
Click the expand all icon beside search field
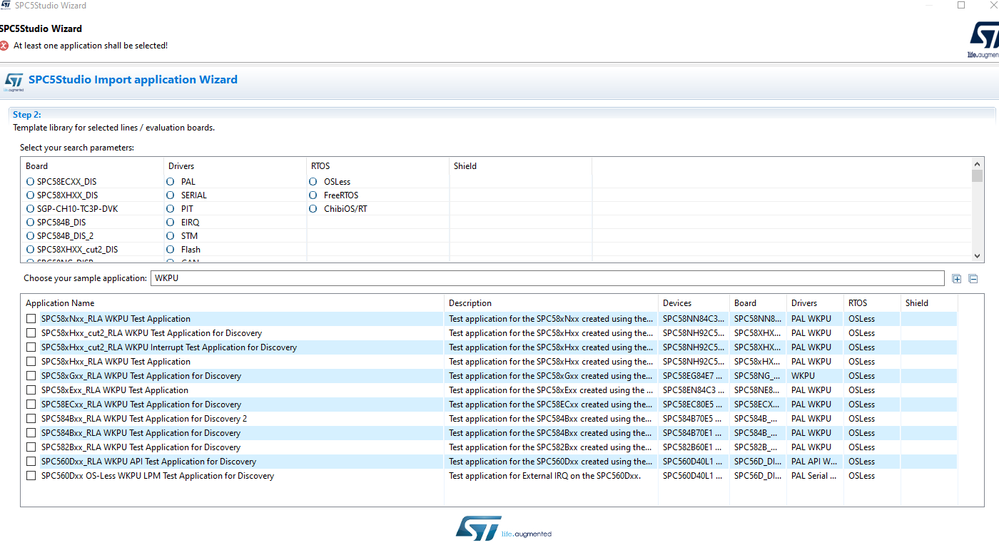tap(956, 279)
